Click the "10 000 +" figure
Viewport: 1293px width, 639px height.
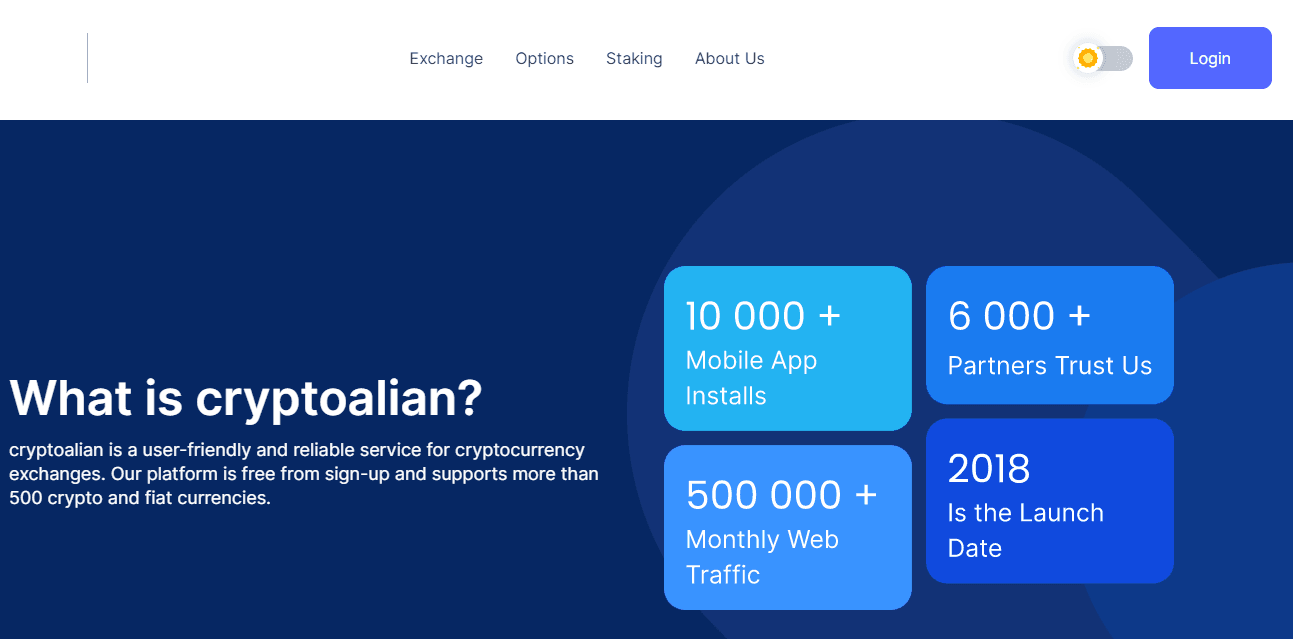point(763,316)
